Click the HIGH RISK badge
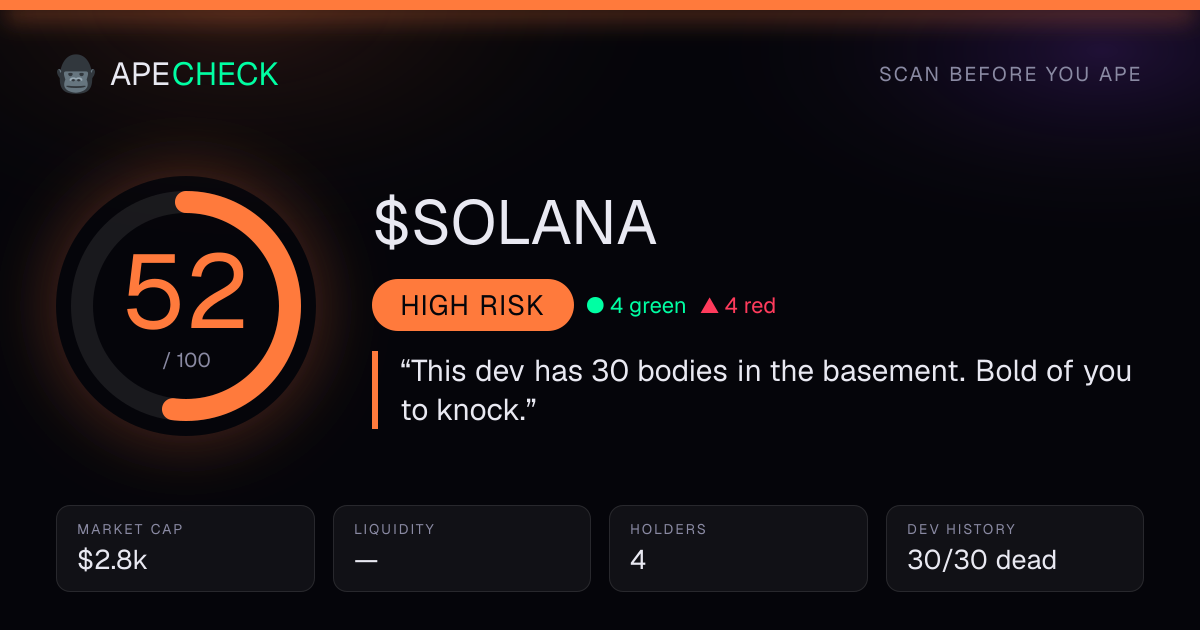 coord(472,305)
